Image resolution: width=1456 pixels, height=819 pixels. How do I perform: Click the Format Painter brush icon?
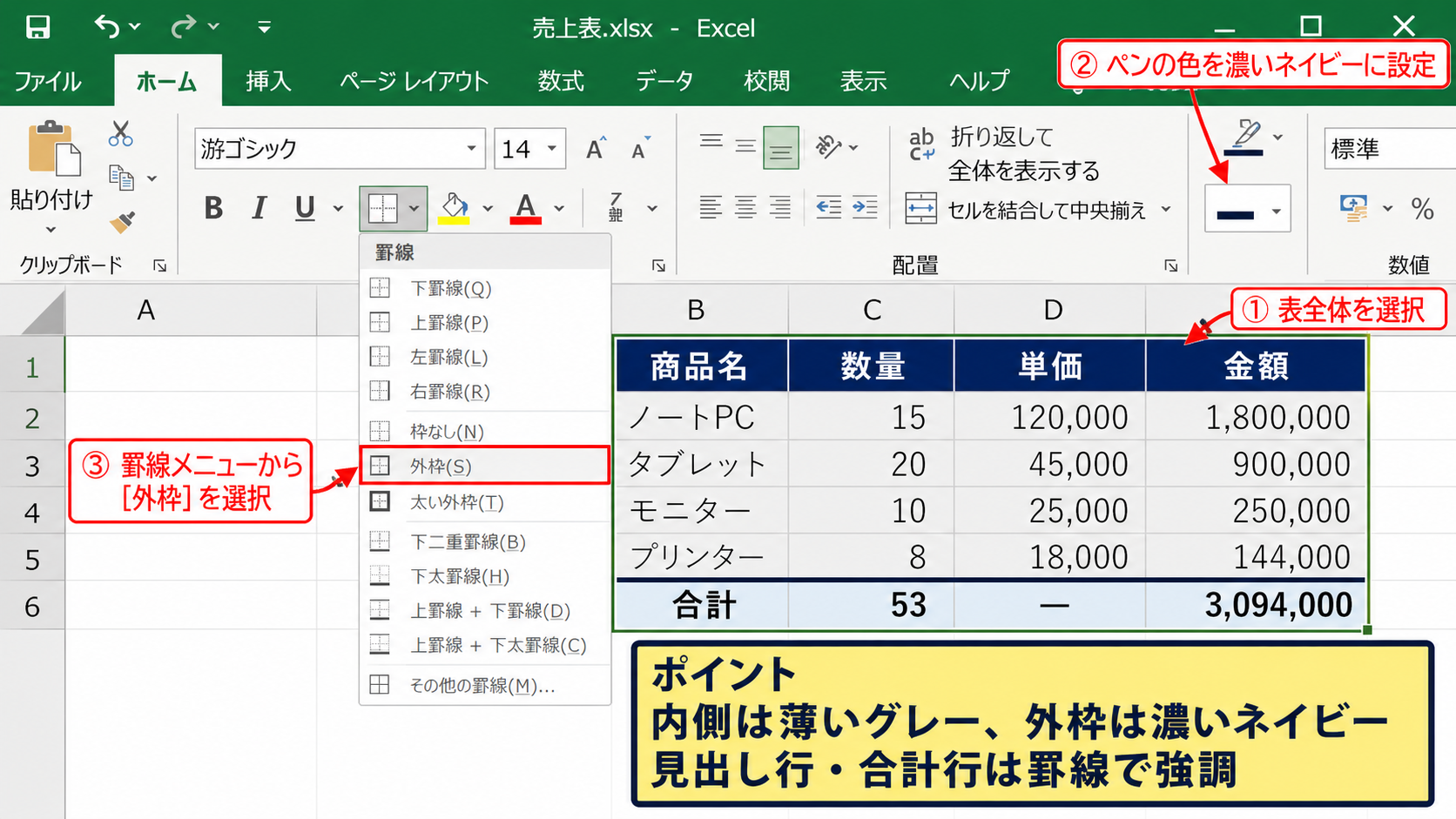point(122,223)
